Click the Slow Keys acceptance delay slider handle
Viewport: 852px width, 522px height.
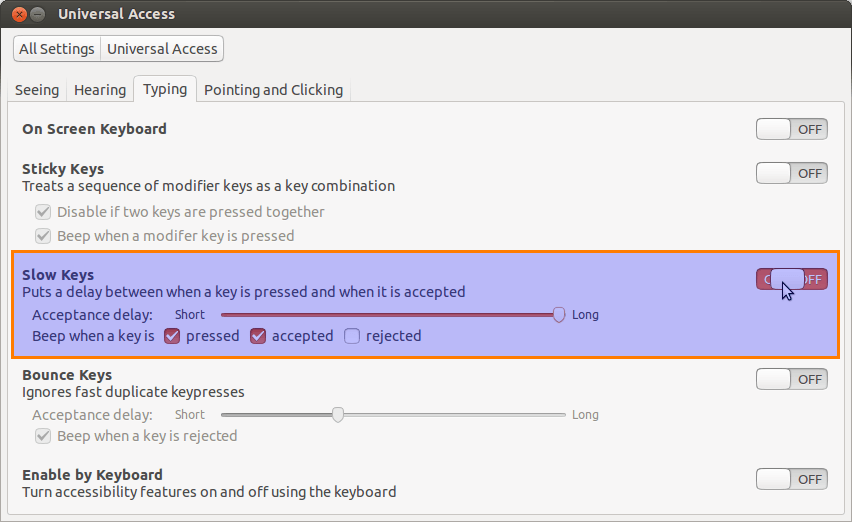560,314
